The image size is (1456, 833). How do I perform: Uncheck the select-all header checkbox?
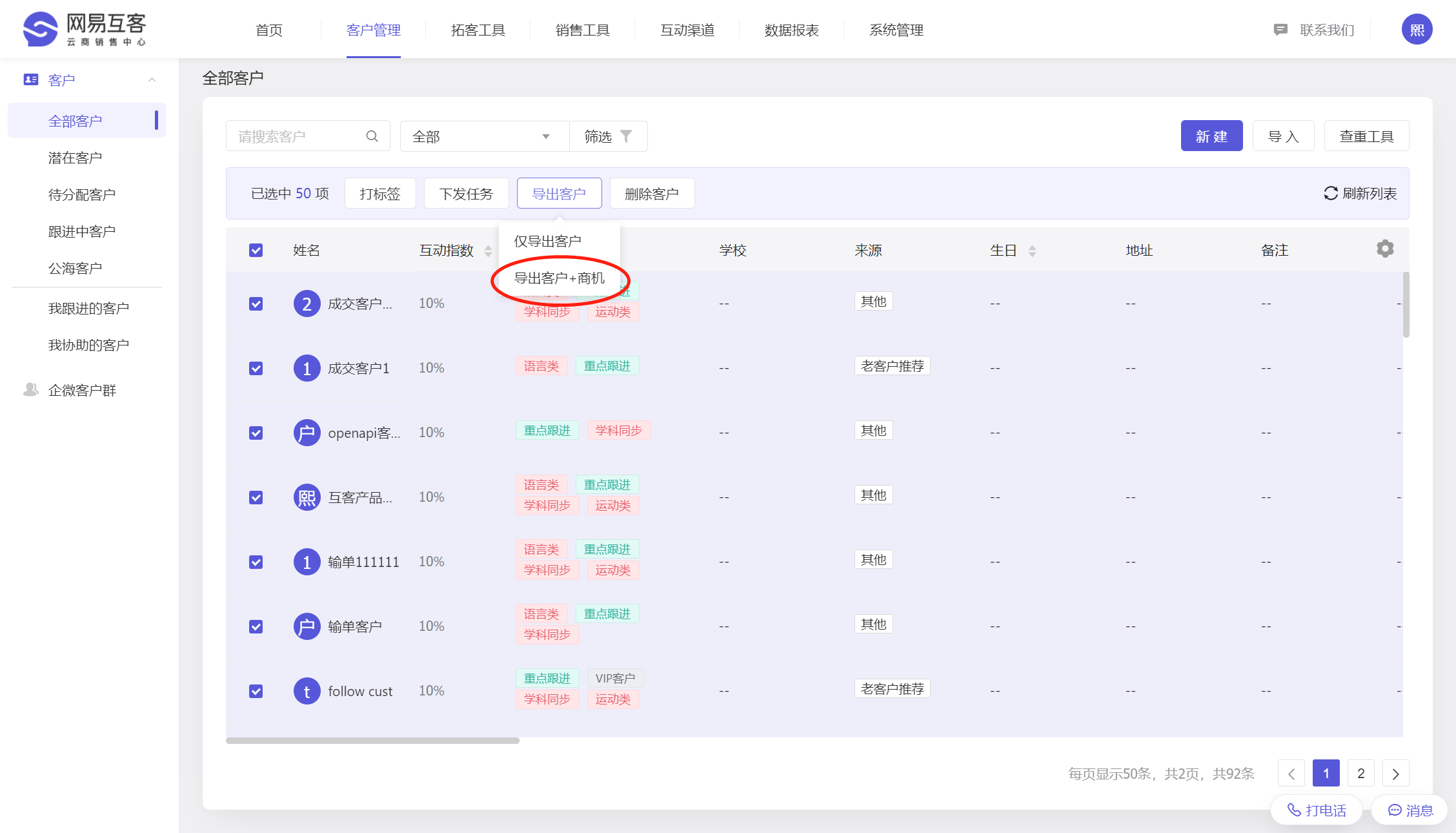256,250
